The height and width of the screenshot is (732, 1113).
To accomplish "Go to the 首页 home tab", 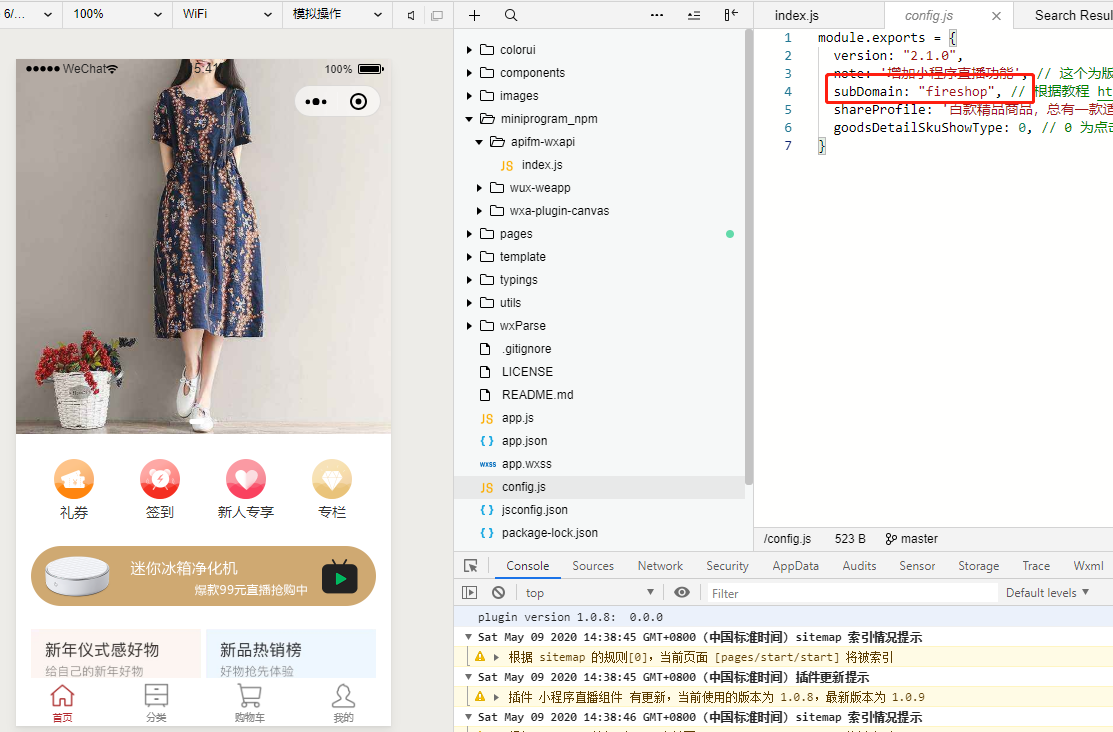I will click(62, 703).
